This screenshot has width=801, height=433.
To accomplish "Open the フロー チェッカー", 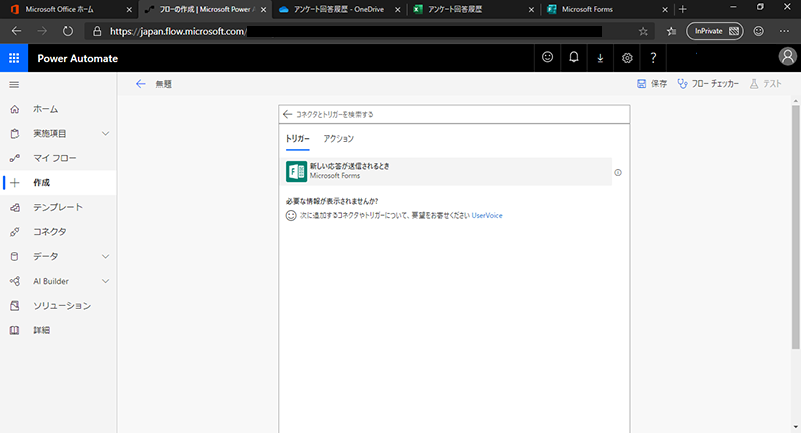I will click(x=708, y=84).
